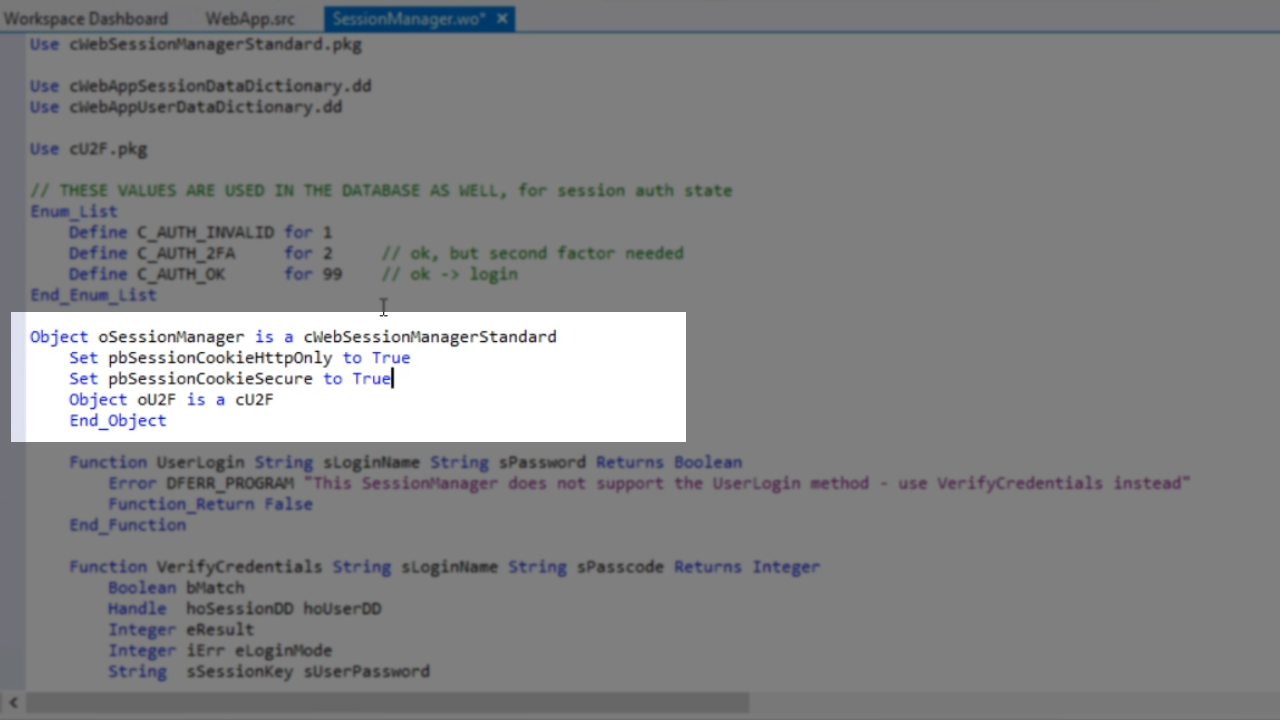Click the oSessionManager object name
The image size is (1280, 720).
[x=170, y=337]
